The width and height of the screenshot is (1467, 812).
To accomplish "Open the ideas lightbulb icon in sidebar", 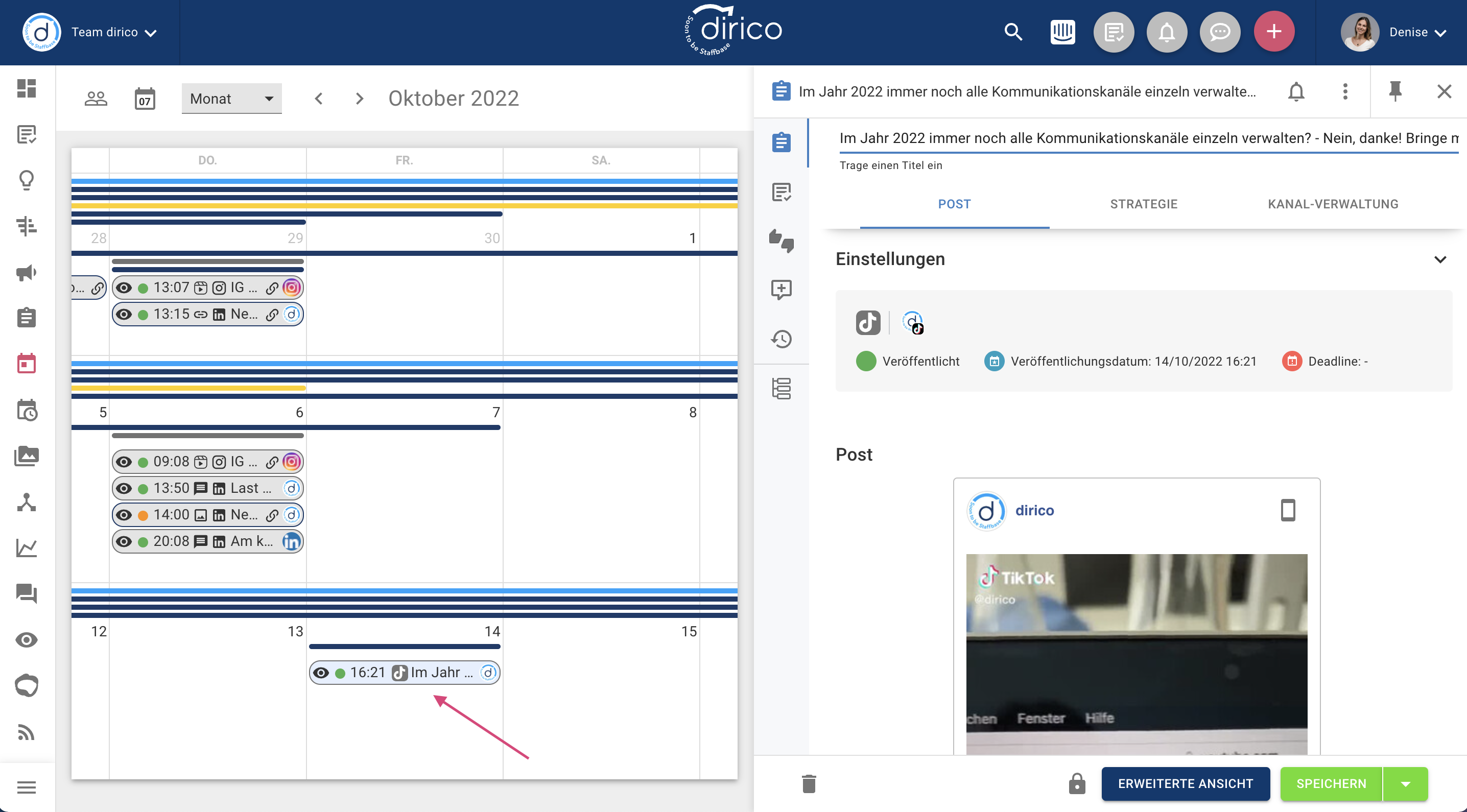I will point(27,180).
